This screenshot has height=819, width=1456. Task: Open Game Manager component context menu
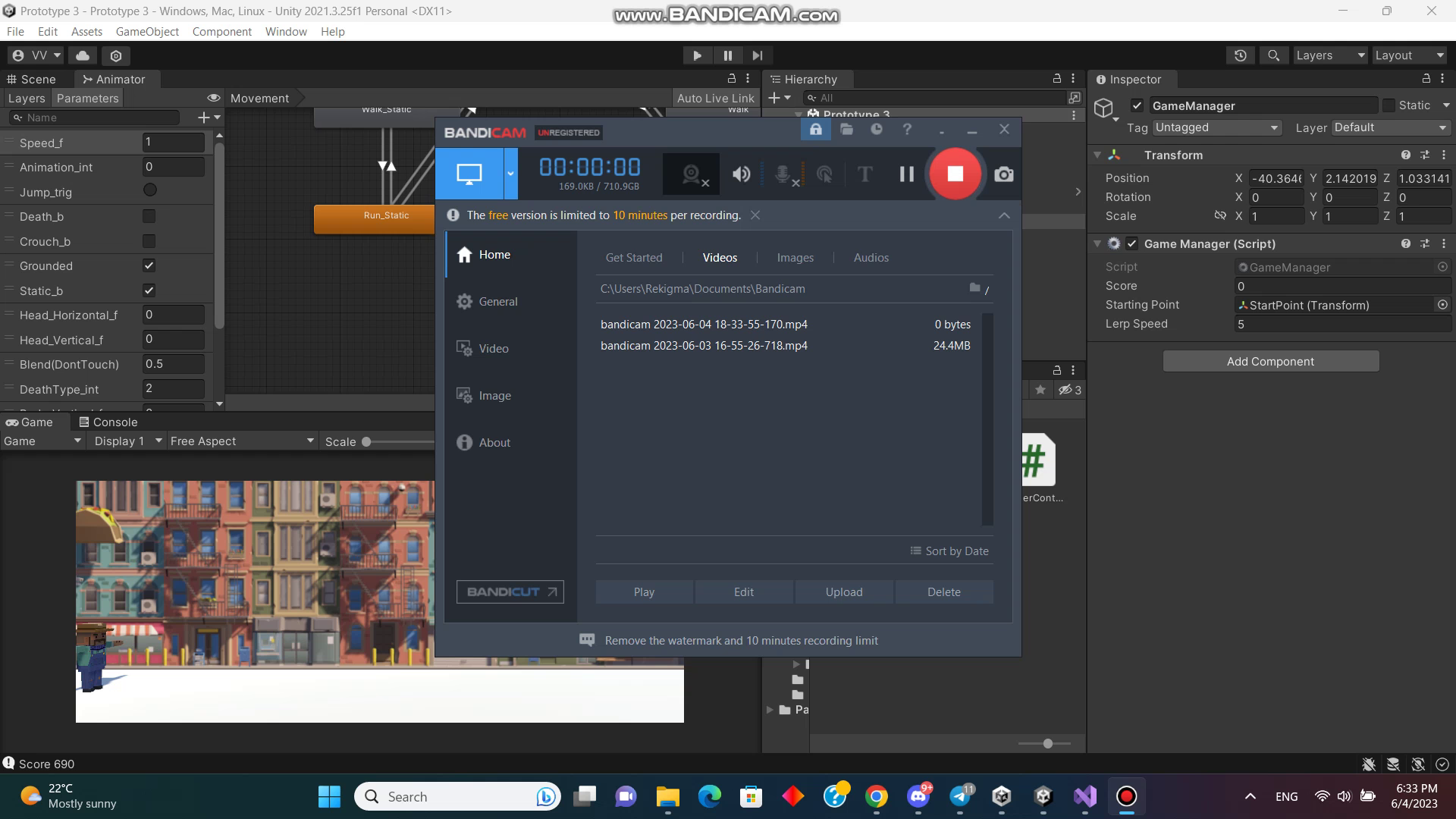[1444, 243]
